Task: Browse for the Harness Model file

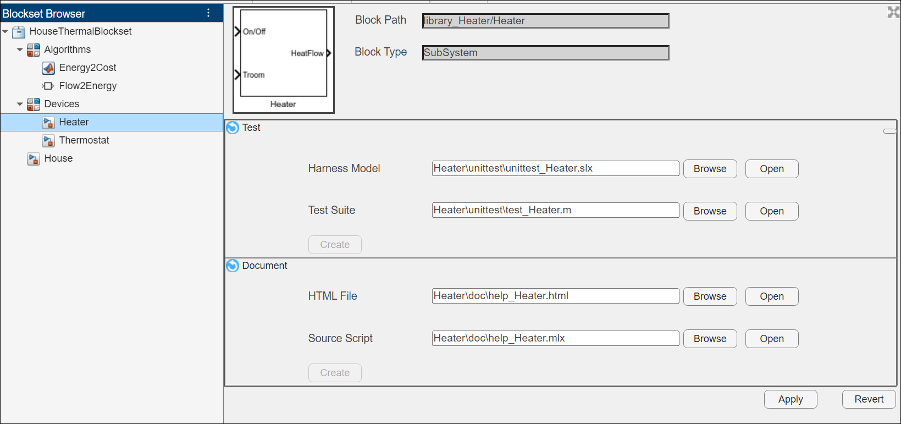Action: pos(710,169)
